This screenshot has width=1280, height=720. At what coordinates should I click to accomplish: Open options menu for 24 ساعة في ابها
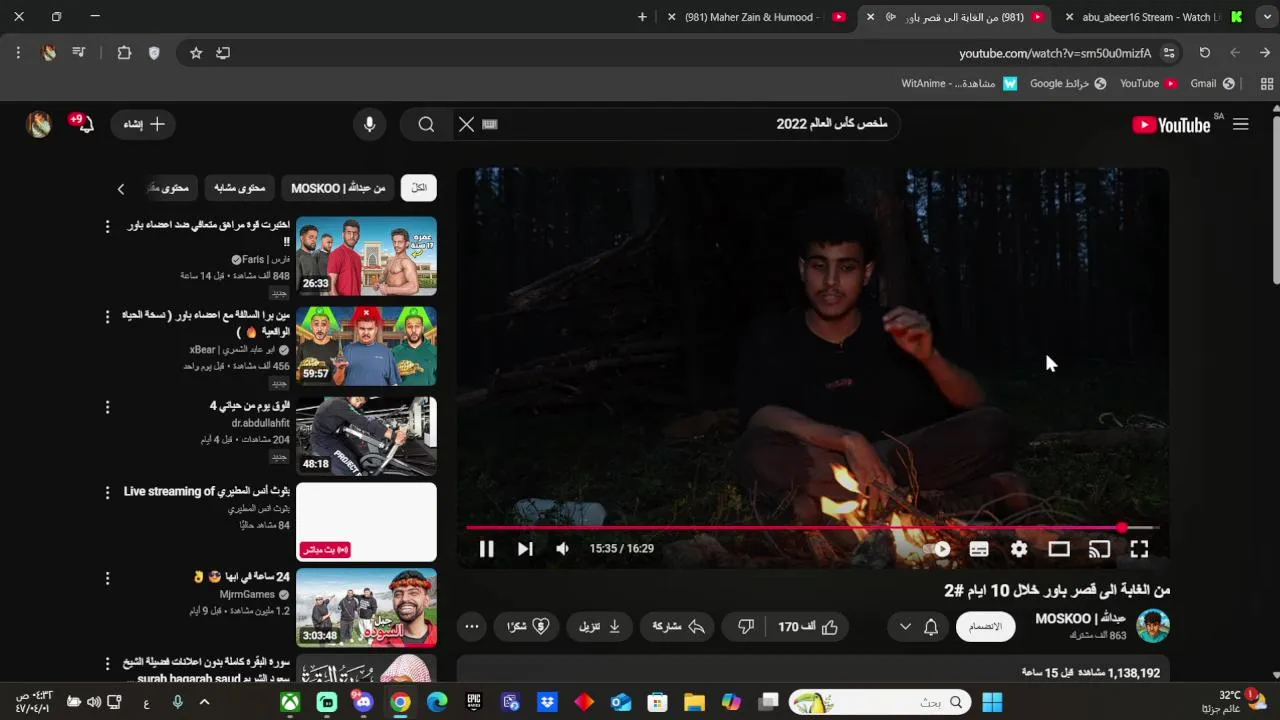[x=108, y=579]
